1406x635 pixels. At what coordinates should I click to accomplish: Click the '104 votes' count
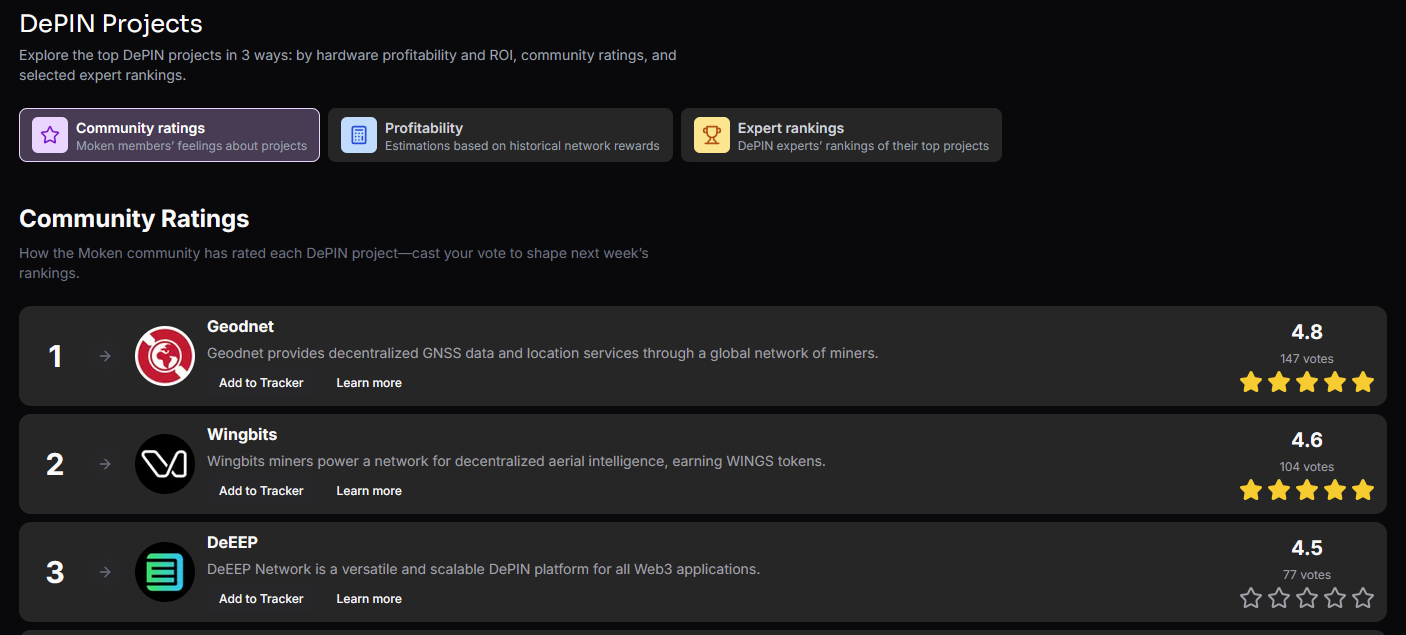[x=1307, y=467]
